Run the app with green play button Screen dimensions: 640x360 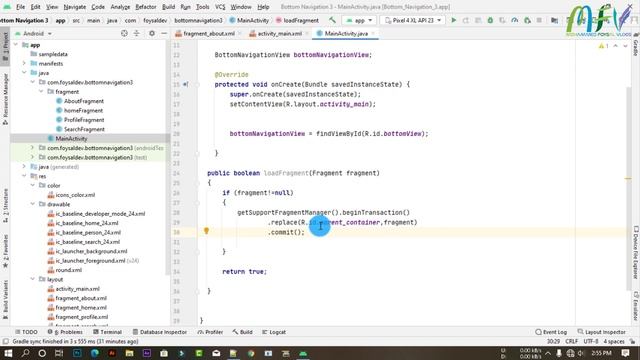(453, 20)
